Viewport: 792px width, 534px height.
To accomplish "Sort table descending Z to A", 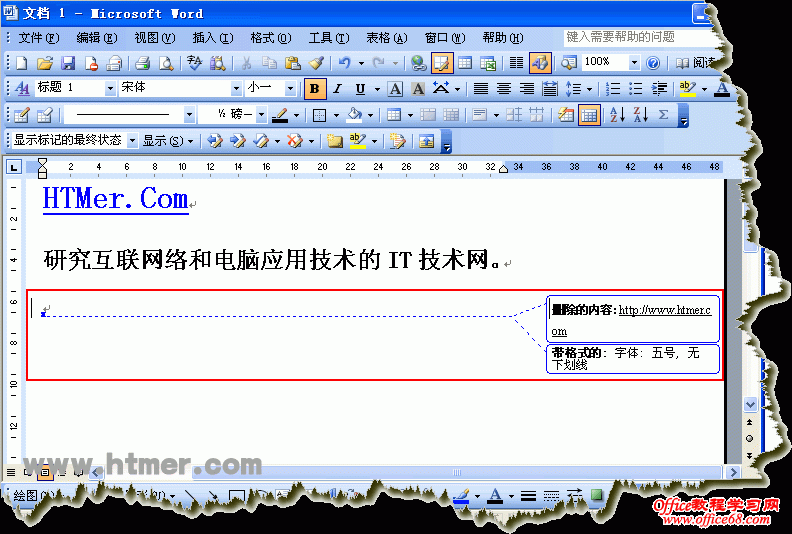I will [640, 115].
